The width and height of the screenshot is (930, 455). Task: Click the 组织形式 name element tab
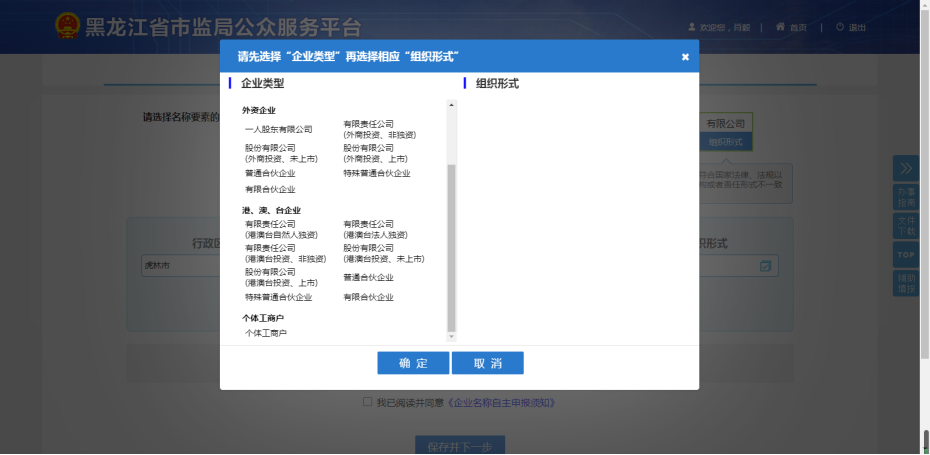[725, 142]
